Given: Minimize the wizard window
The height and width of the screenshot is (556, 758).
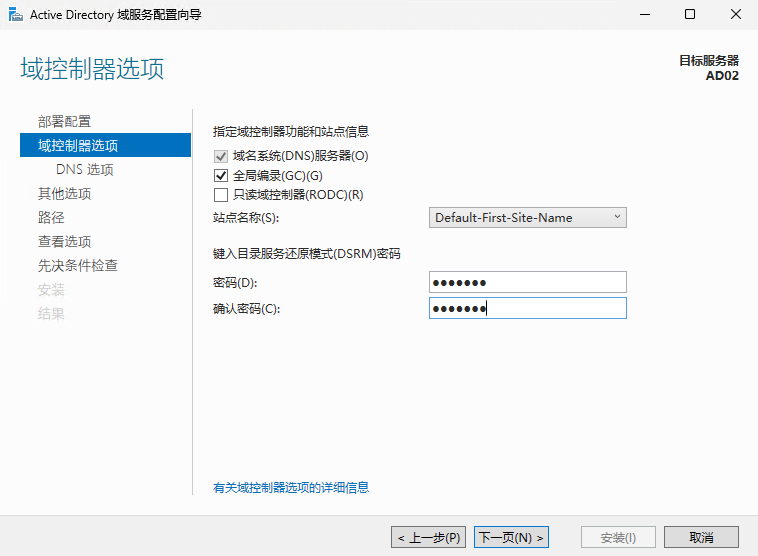Looking at the screenshot, I should [644, 14].
